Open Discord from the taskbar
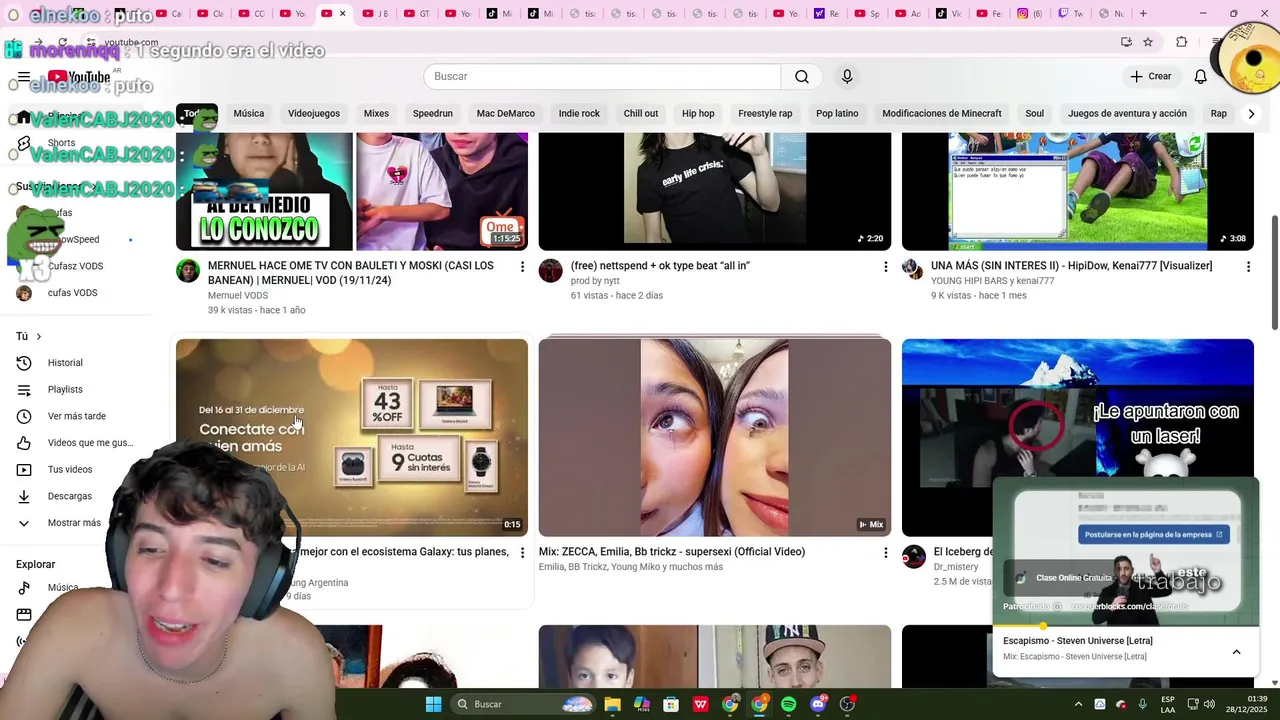The image size is (1280, 720). point(818,704)
